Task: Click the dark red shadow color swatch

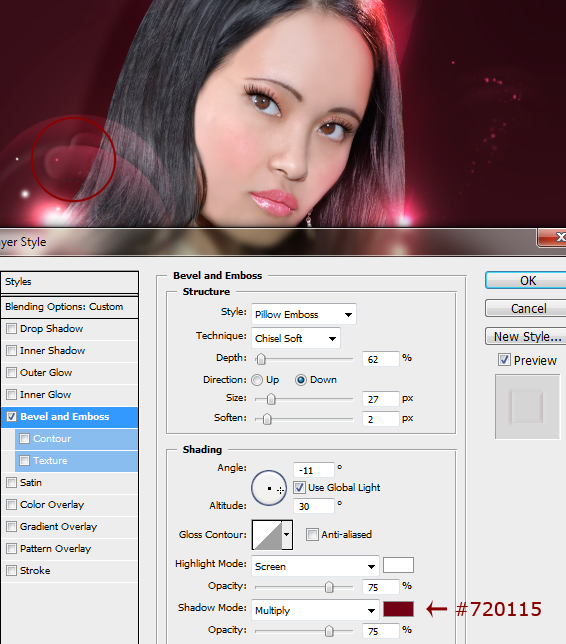Action: coord(398,609)
